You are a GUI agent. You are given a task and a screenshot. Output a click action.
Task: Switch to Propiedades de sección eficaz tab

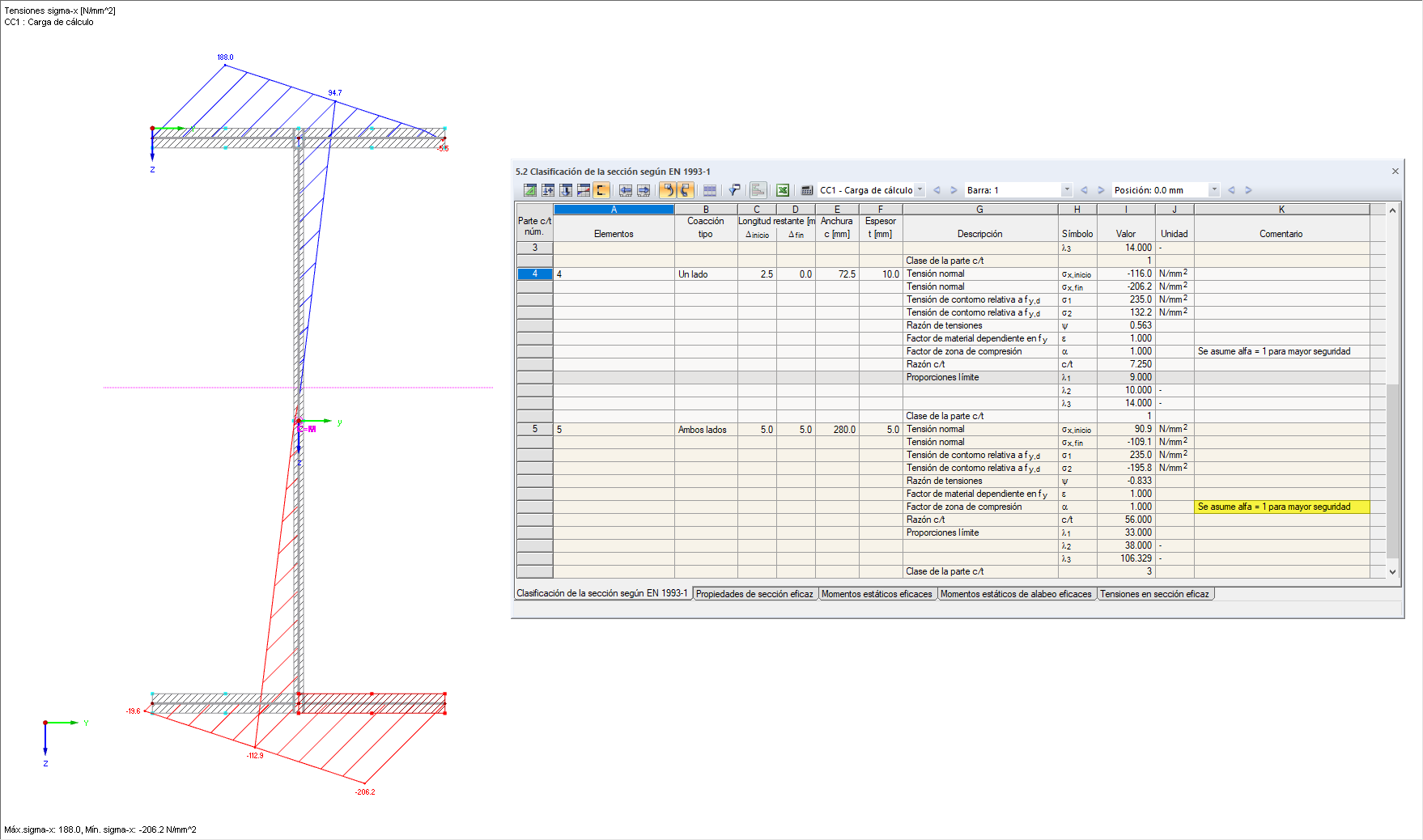click(x=754, y=594)
